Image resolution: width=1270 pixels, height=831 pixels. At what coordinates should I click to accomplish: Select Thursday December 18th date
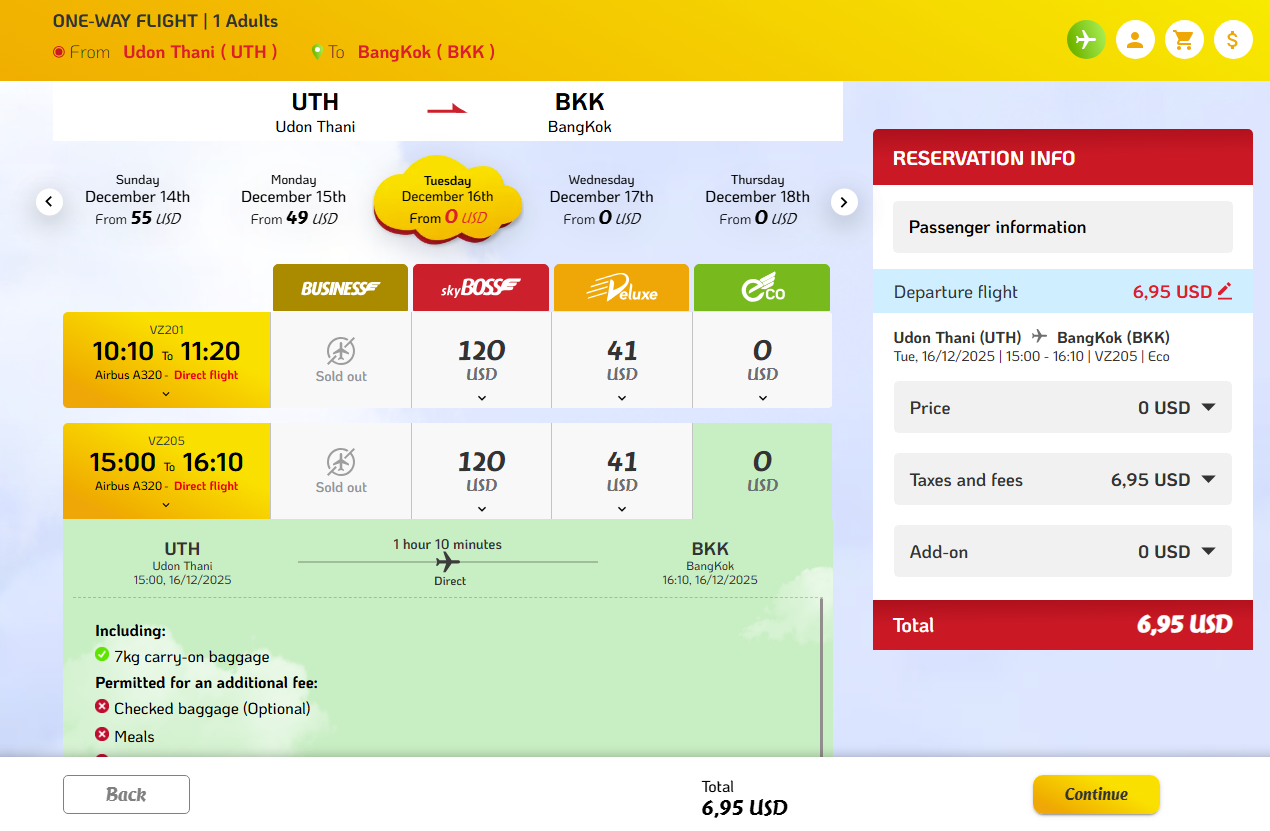(758, 200)
